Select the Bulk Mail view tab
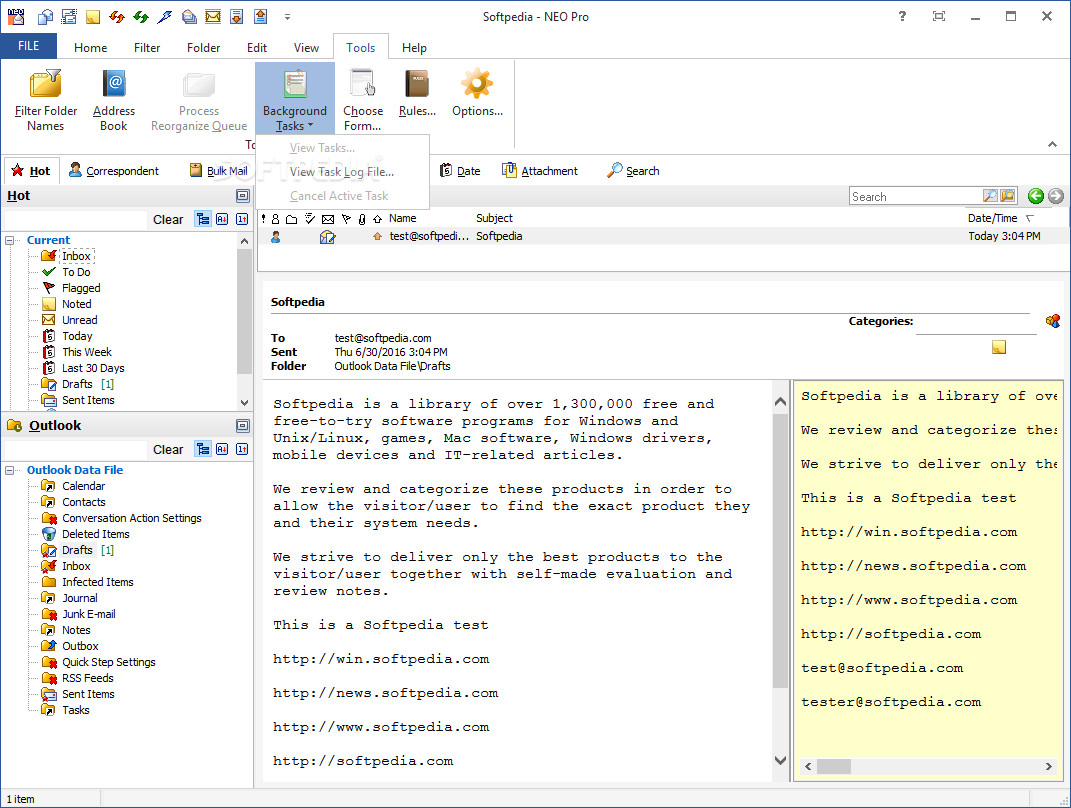 click(x=219, y=171)
